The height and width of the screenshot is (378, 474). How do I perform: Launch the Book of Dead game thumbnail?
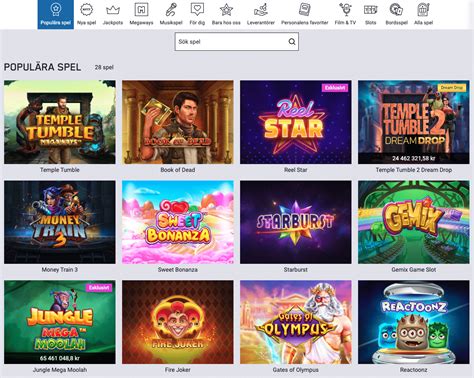click(178, 122)
